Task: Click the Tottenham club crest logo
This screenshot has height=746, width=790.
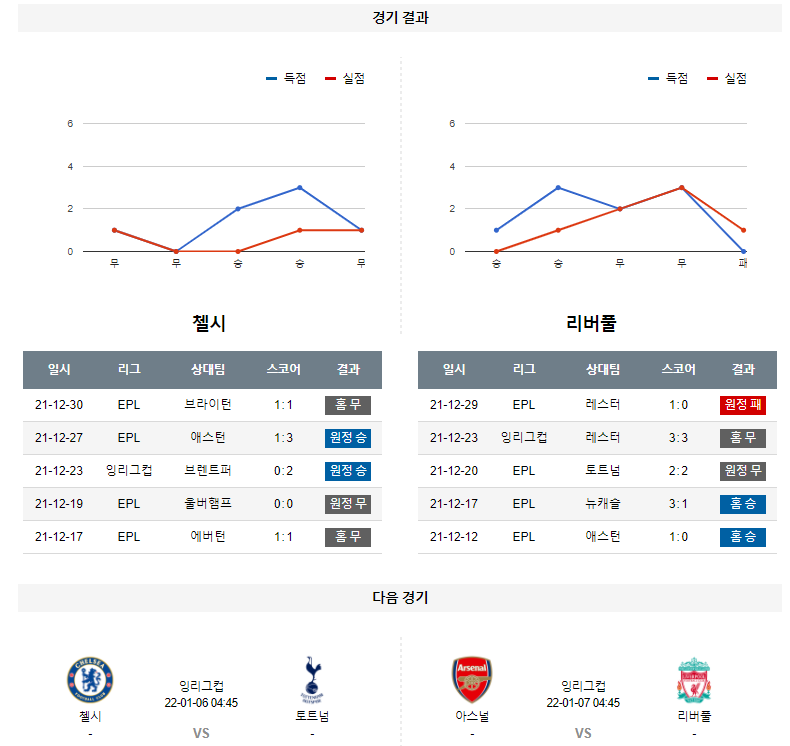Action: 312,680
